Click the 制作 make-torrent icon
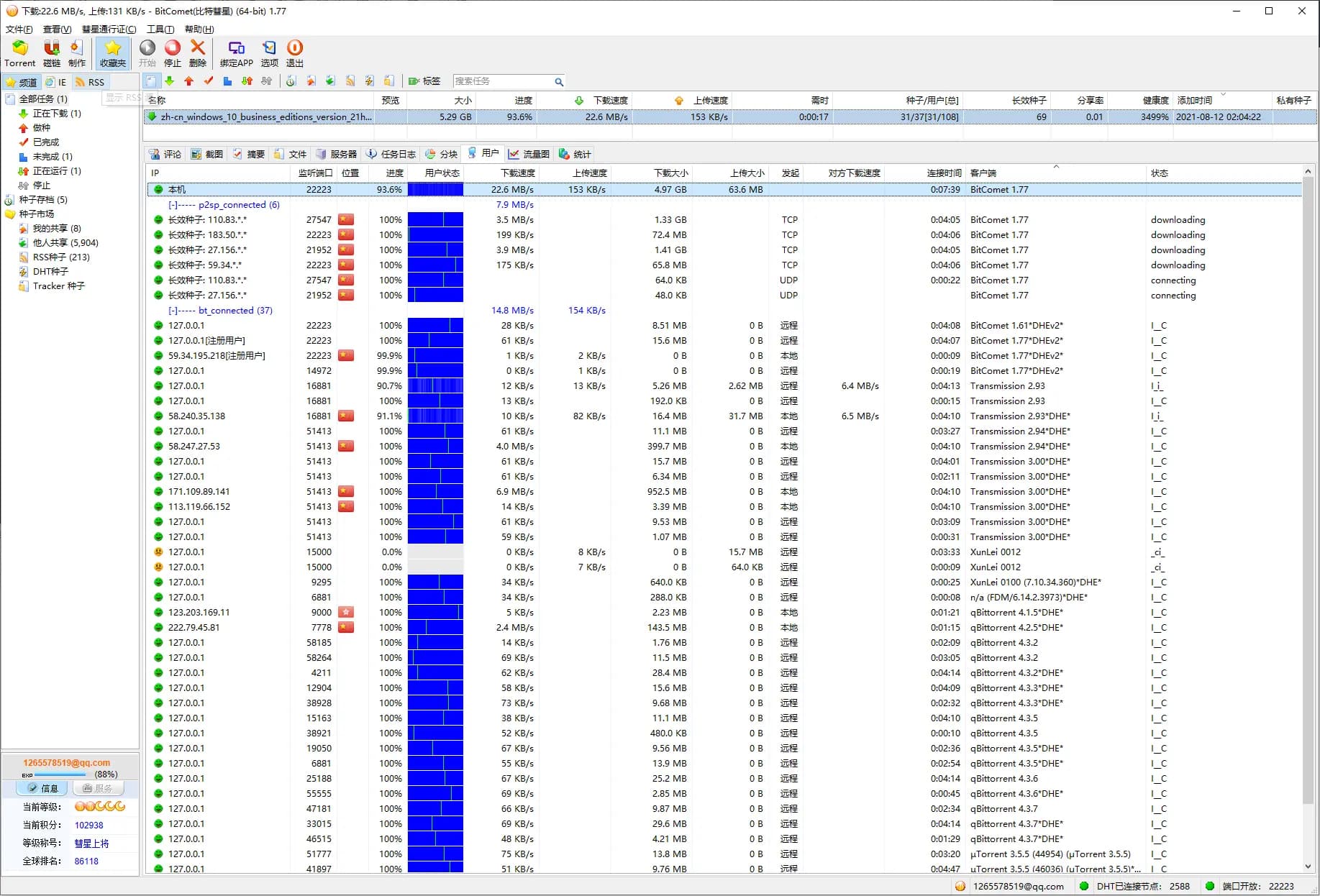Image resolution: width=1320 pixels, height=896 pixels. [77, 53]
